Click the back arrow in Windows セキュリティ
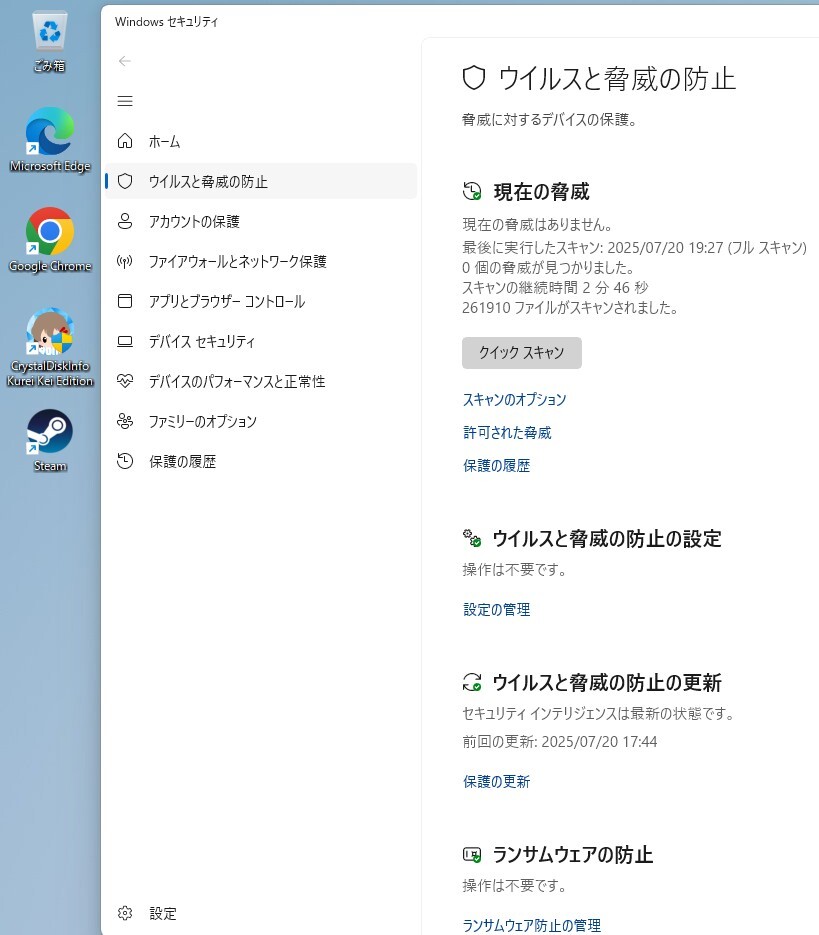Image resolution: width=819 pixels, height=935 pixels. tap(125, 61)
